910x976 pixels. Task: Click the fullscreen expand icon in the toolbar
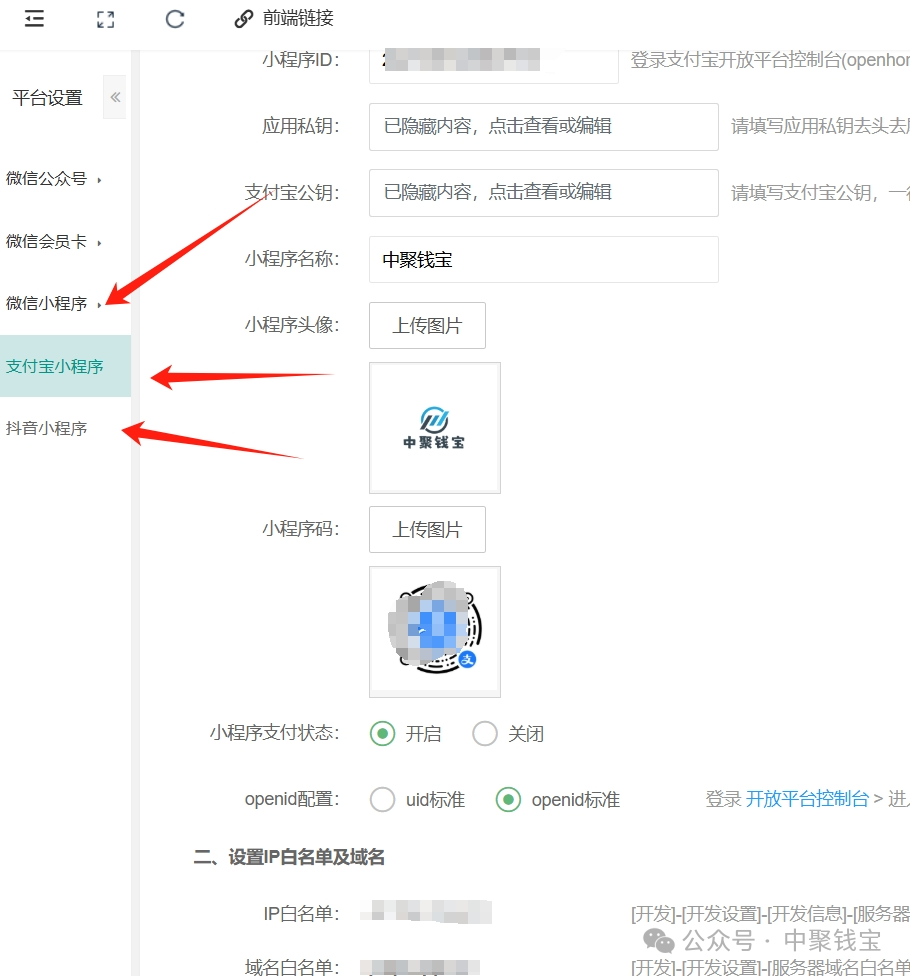coord(104,18)
